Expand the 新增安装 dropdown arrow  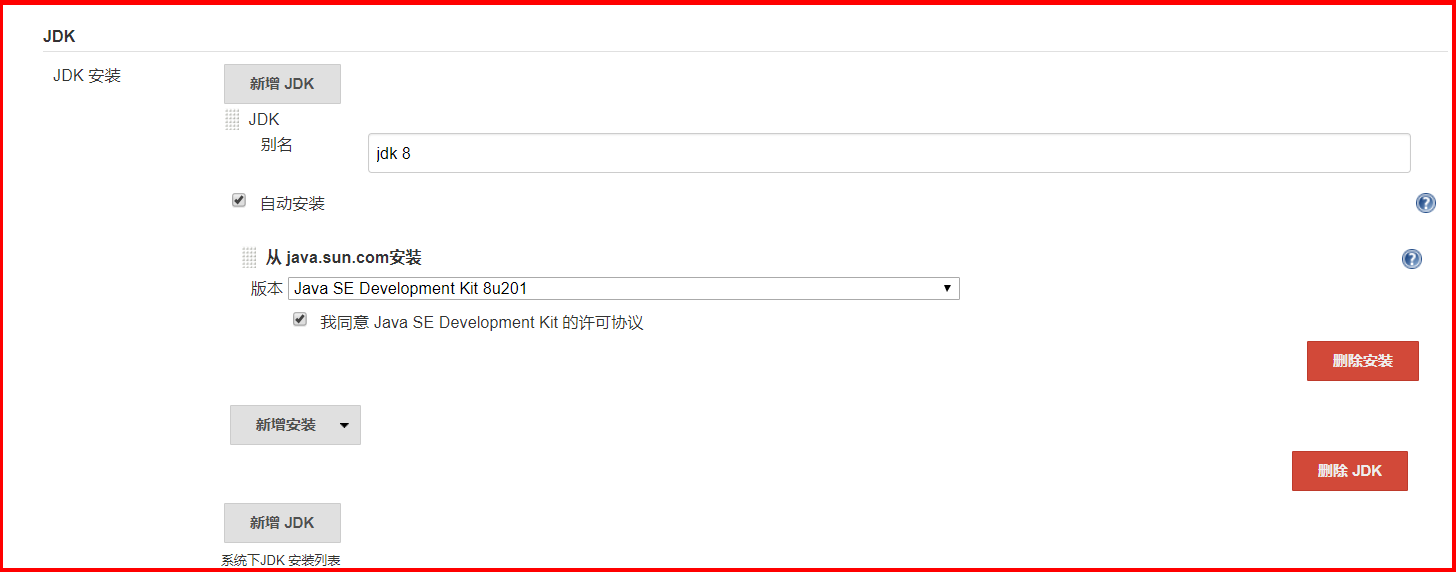pos(344,425)
